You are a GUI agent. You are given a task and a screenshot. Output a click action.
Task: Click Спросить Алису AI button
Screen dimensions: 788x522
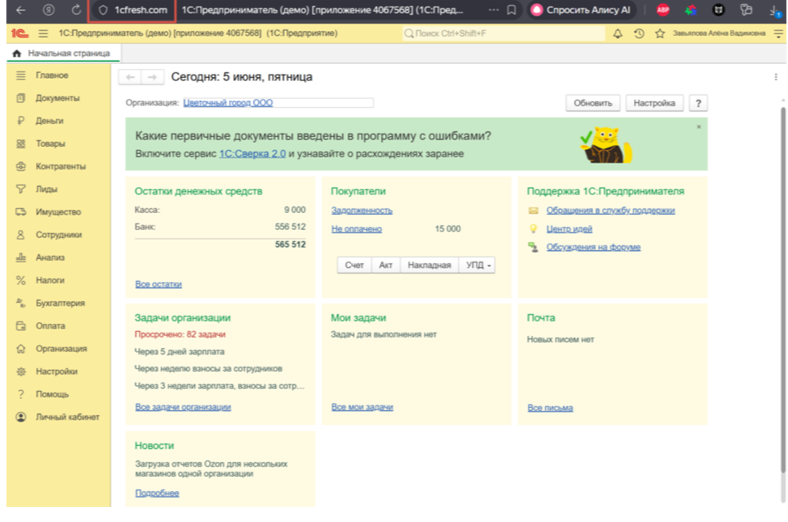[581, 10]
